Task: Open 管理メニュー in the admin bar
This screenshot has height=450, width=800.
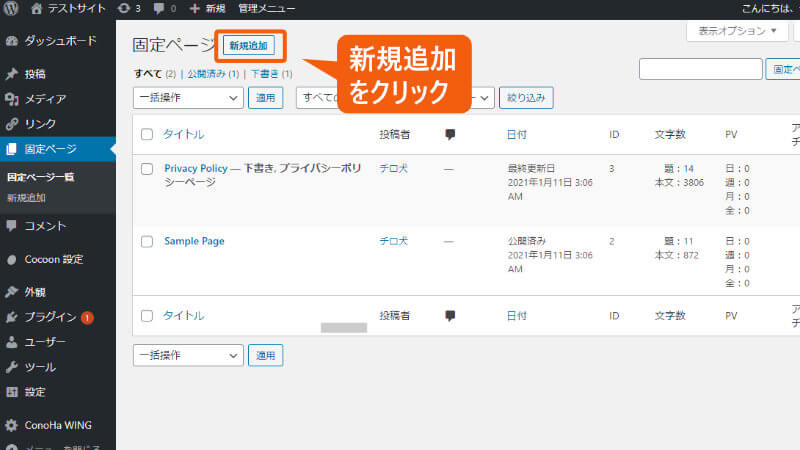Action: (x=266, y=9)
